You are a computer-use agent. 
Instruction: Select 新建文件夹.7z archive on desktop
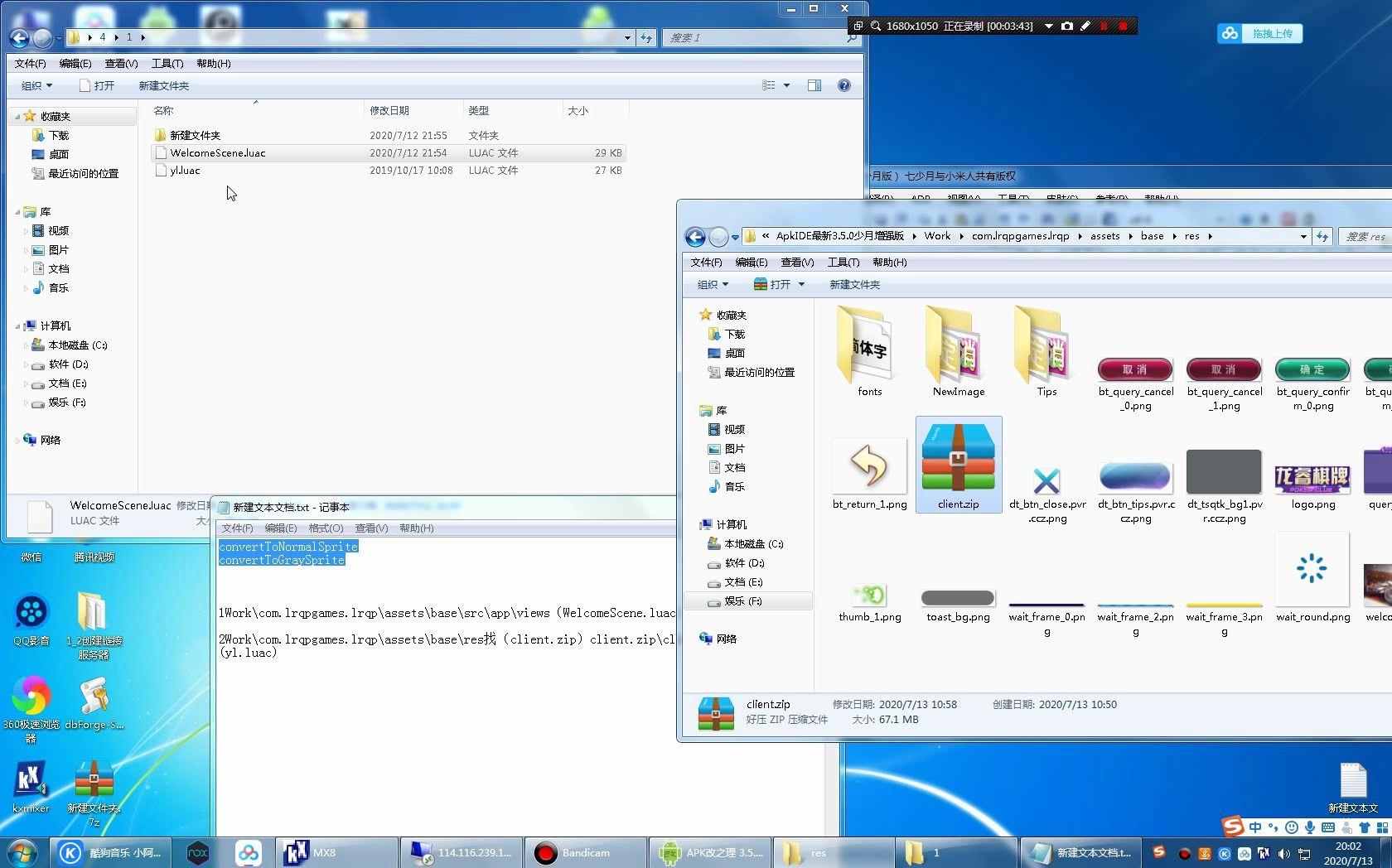coord(94,793)
